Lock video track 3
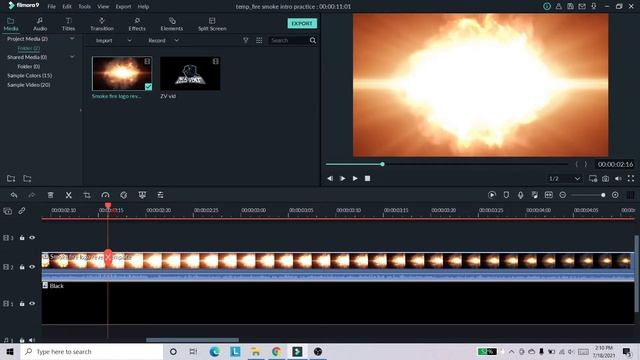 [x=22, y=238]
